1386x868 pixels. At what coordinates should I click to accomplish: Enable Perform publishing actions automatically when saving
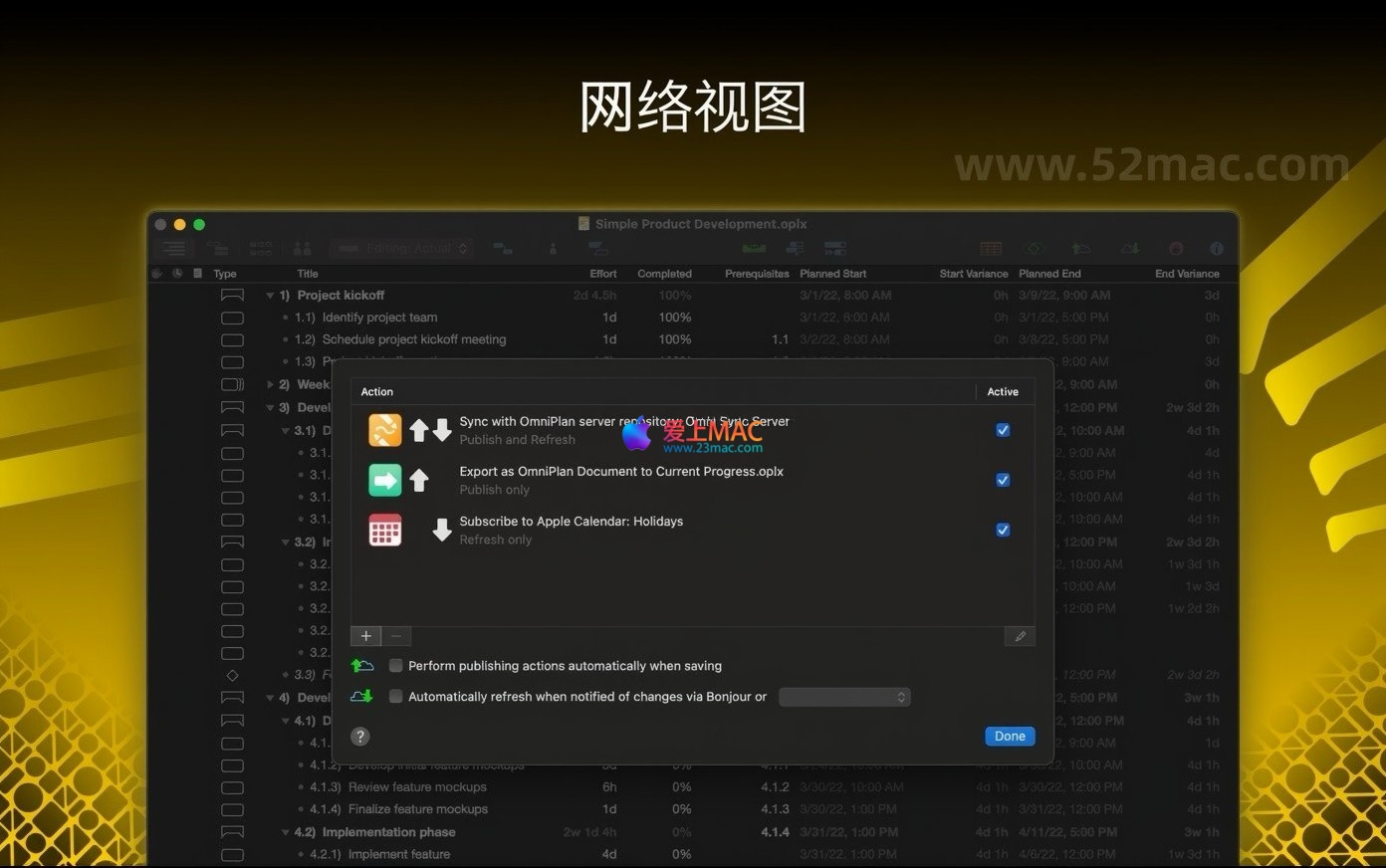[396, 666]
